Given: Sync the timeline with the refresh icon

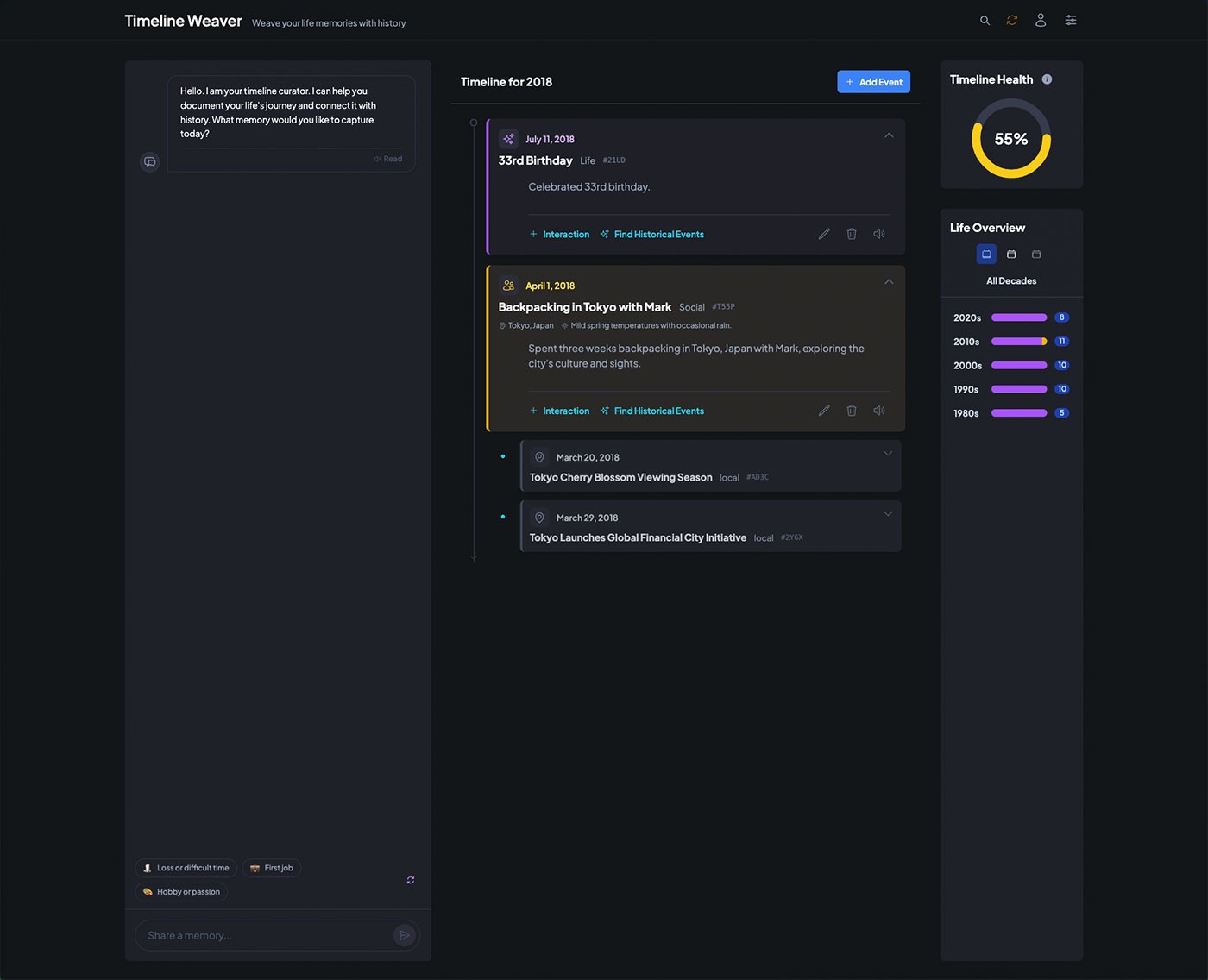Looking at the screenshot, I should tap(1011, 20).
